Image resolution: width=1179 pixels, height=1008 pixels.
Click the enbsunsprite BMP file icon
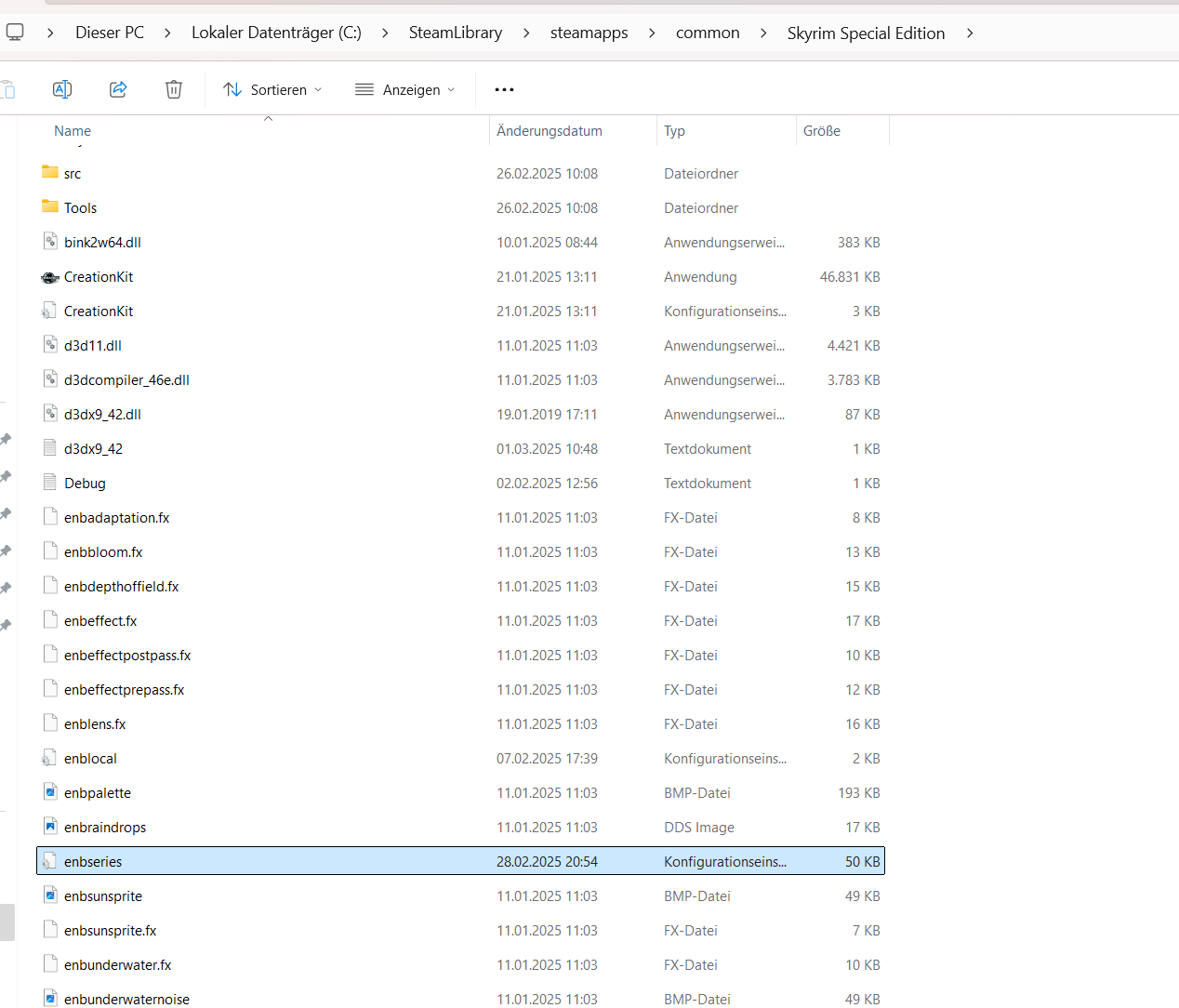(50, 895)
